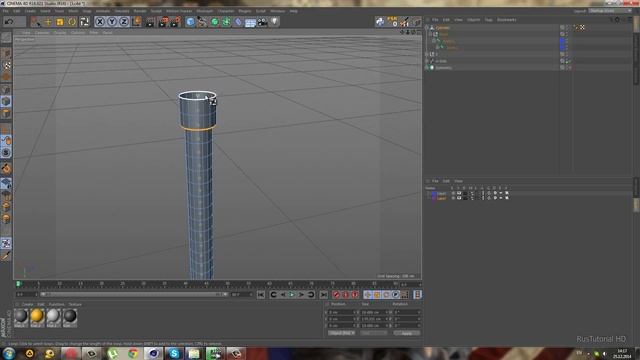Toggle the Z axis lock

click(x=124, y=21)
